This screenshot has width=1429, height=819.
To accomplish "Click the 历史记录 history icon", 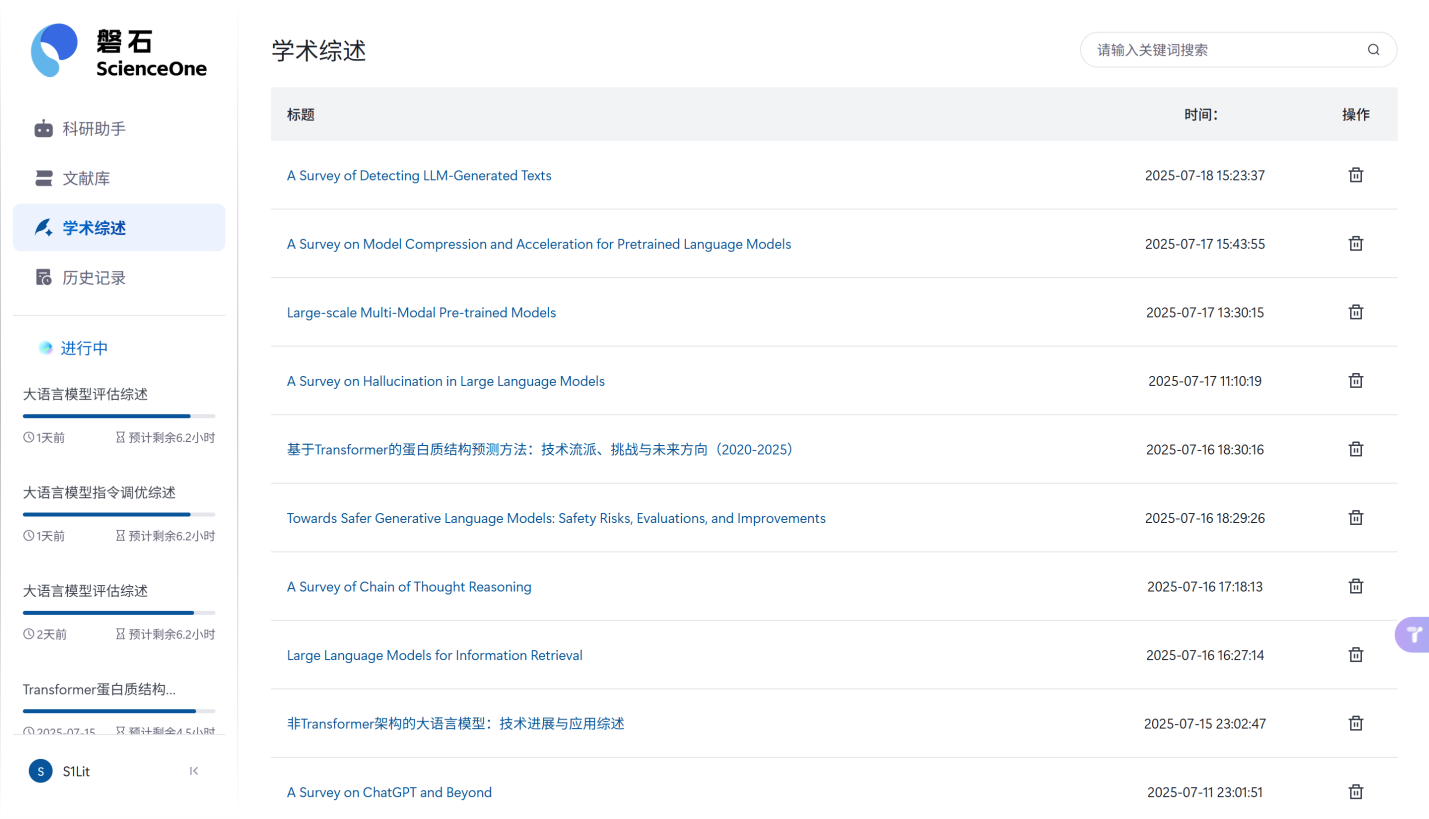I will tap(43, 277).
